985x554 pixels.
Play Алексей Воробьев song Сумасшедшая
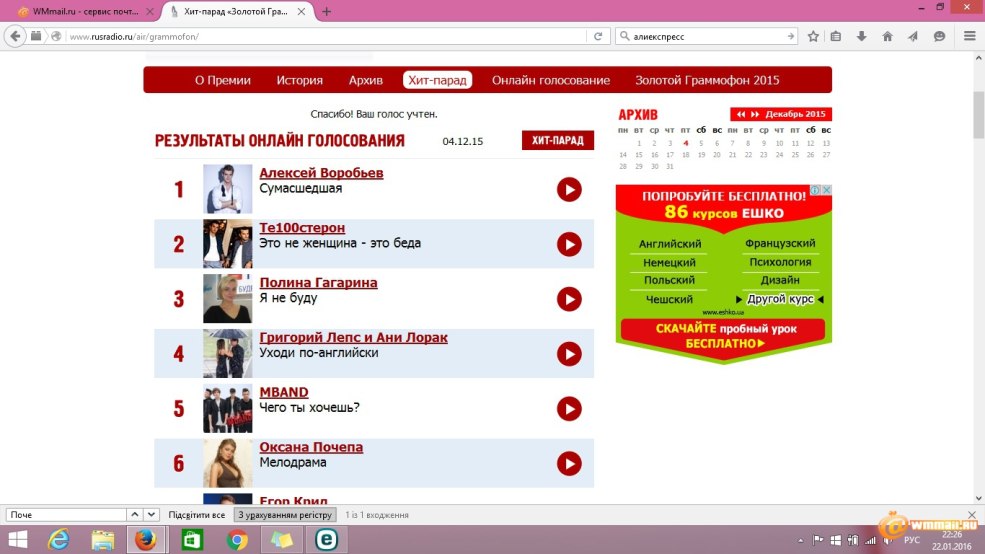pos(569,190)
